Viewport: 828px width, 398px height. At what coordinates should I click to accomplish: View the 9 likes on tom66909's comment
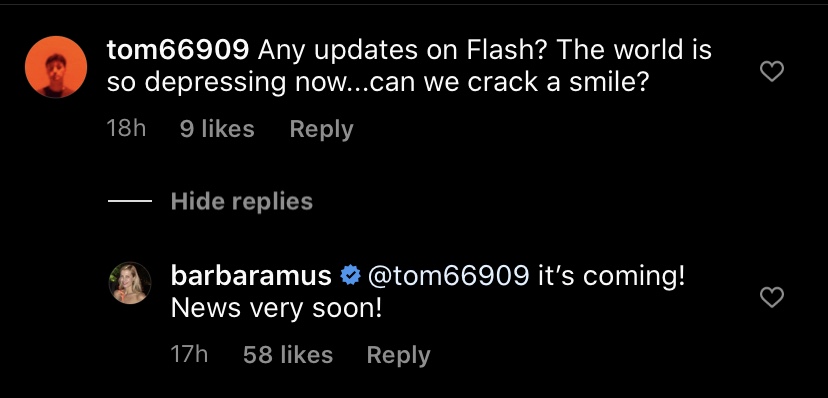217,129
